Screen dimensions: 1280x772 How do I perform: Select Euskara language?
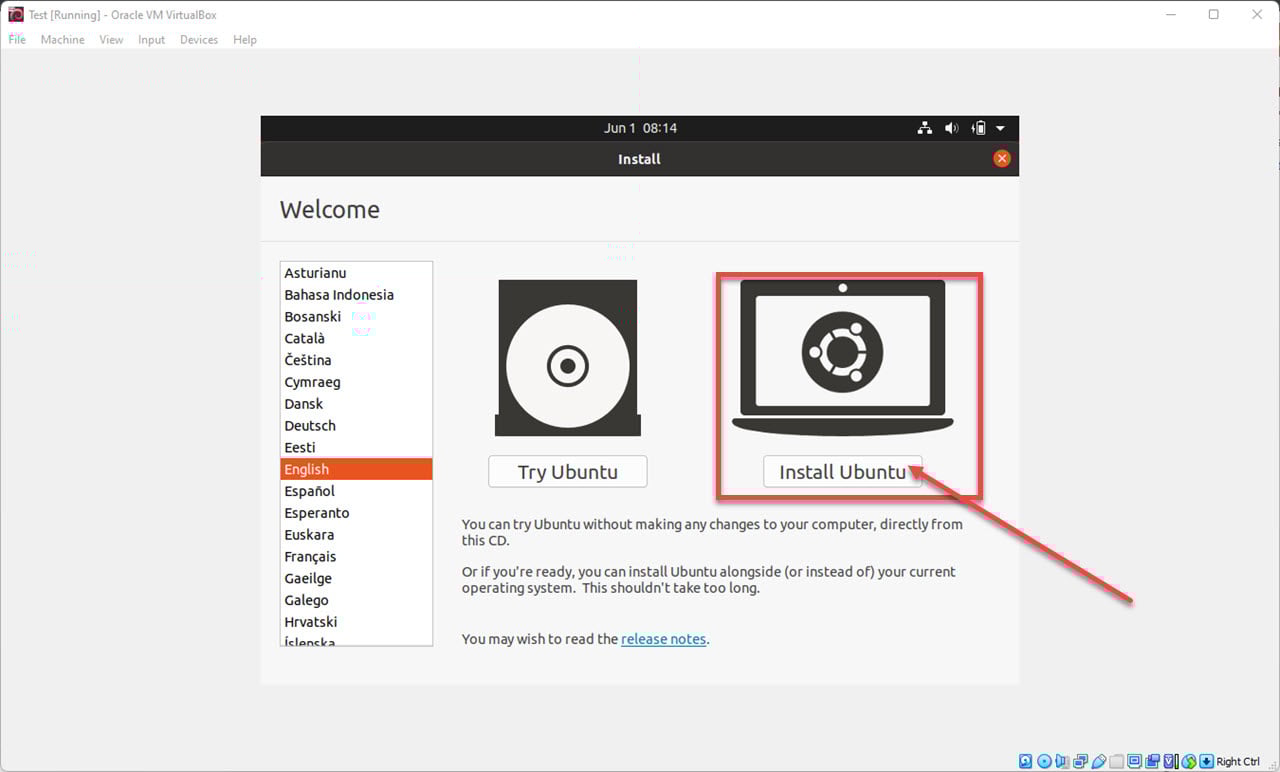(356, 535)
